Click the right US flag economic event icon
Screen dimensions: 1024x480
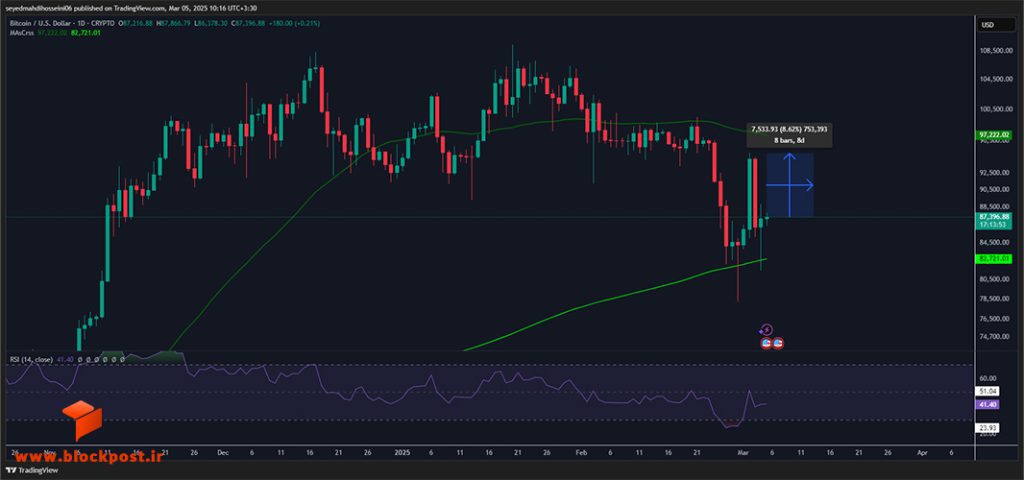(778, 342)
